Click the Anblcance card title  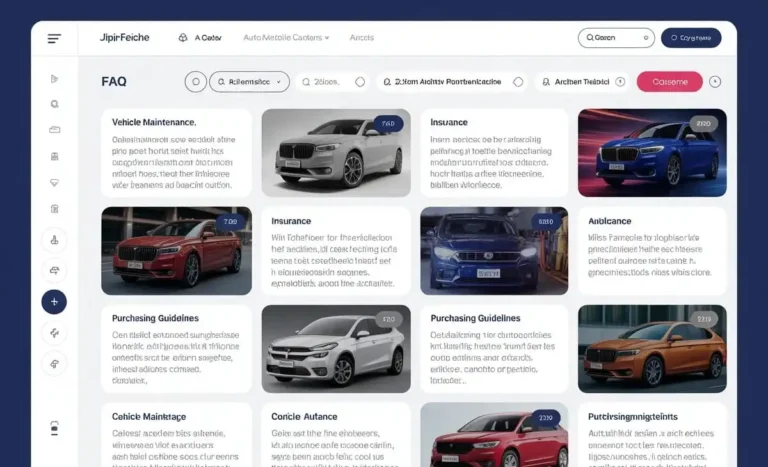(x=609, y=221)
